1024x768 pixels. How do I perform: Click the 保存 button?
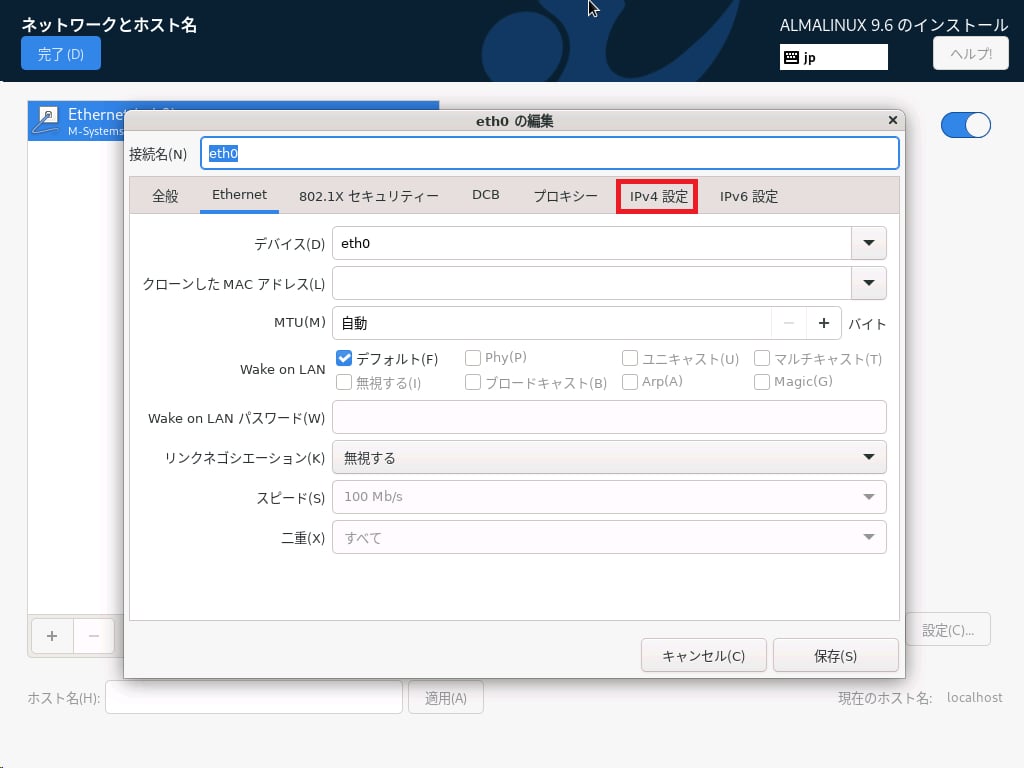click(835, 656)
